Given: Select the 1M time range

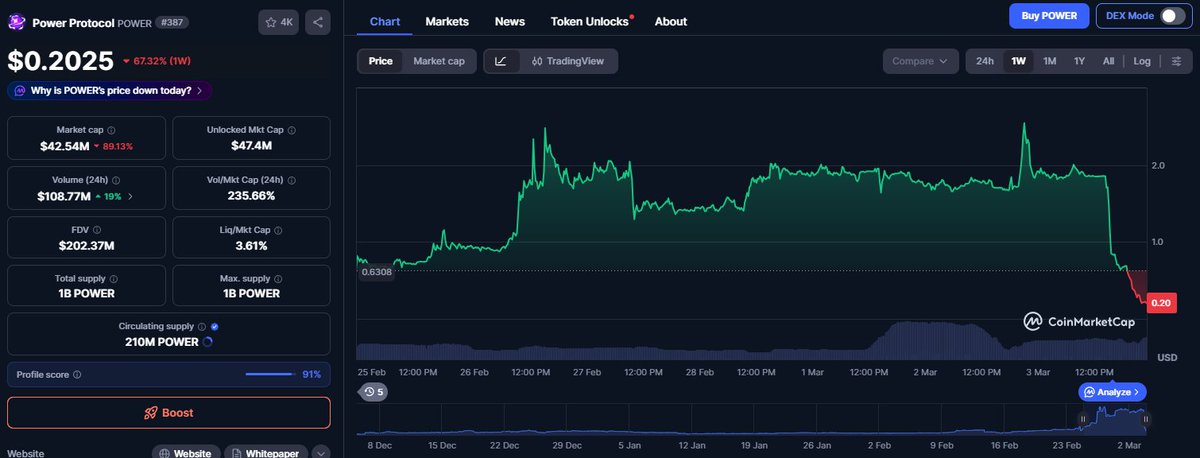Looking at the screenshot, I should point(1049,61).
